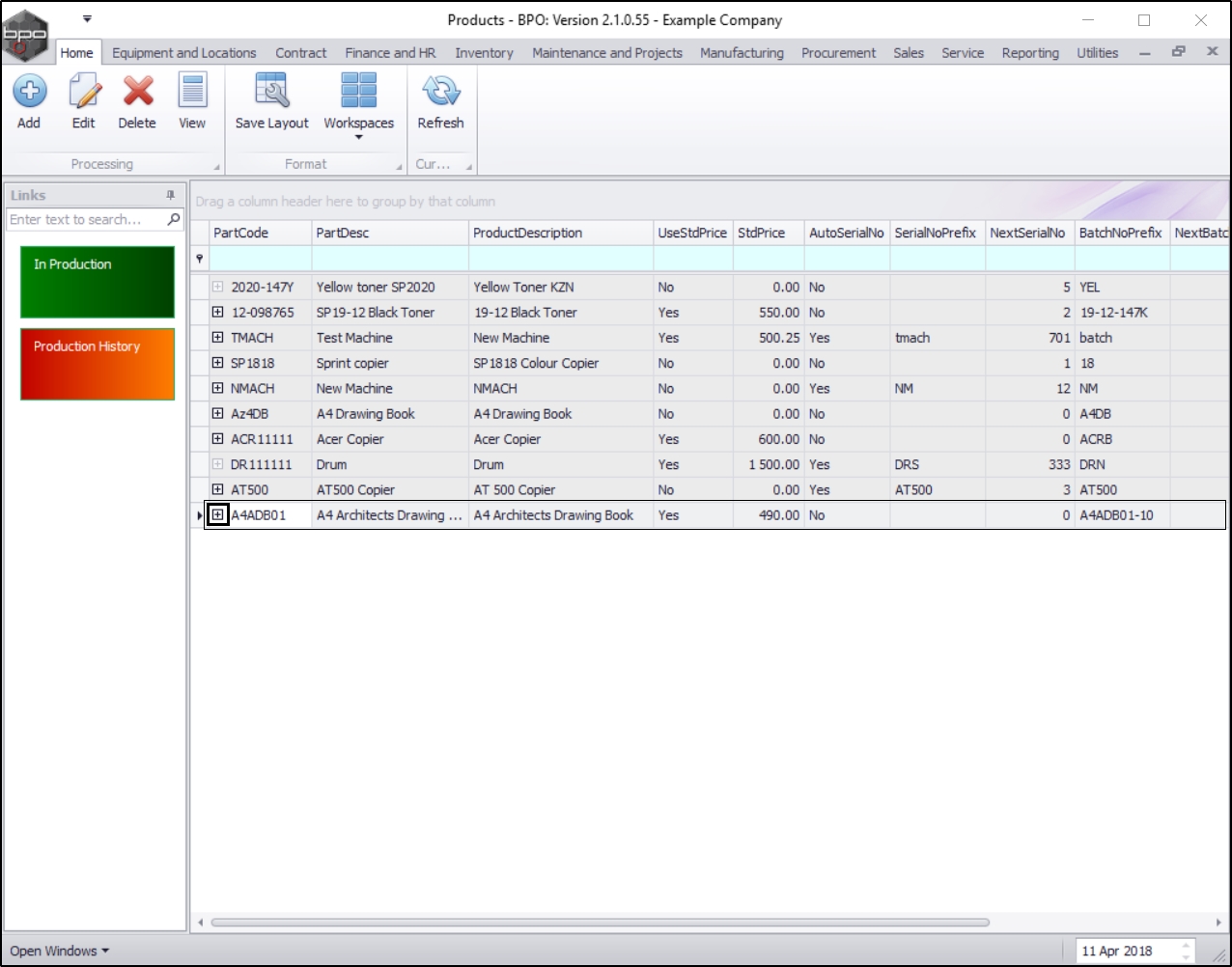Expand the Az4DB row
1232x967 pixels.
[217, 413]
